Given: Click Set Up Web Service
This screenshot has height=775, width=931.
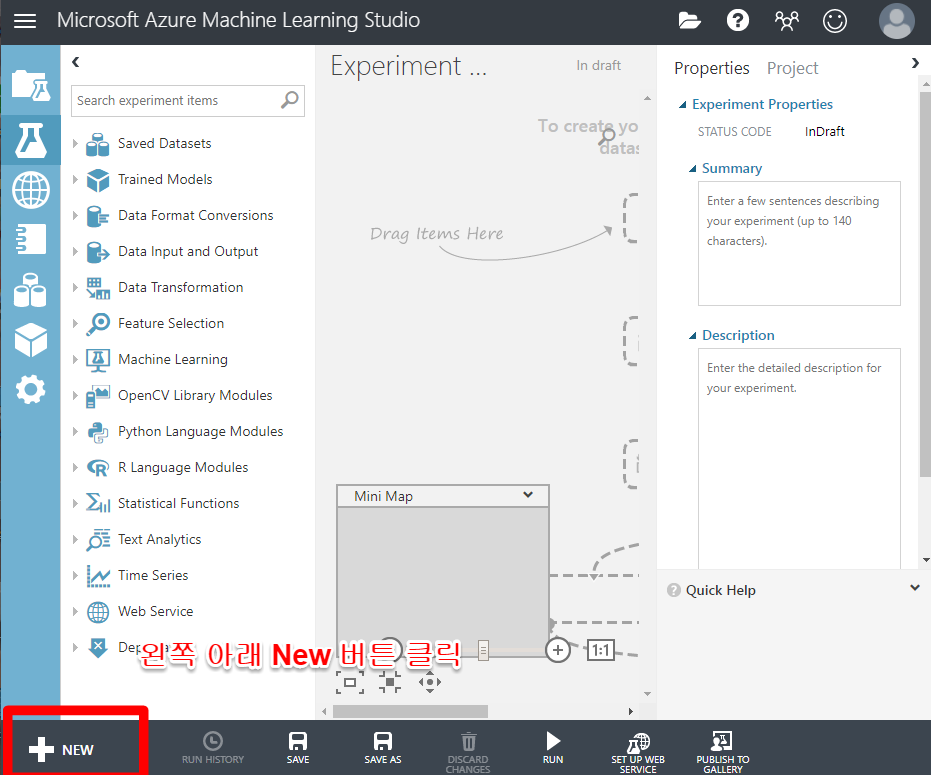Looking at the screenshot, I should pyautogui.click(x=638, y=752).
